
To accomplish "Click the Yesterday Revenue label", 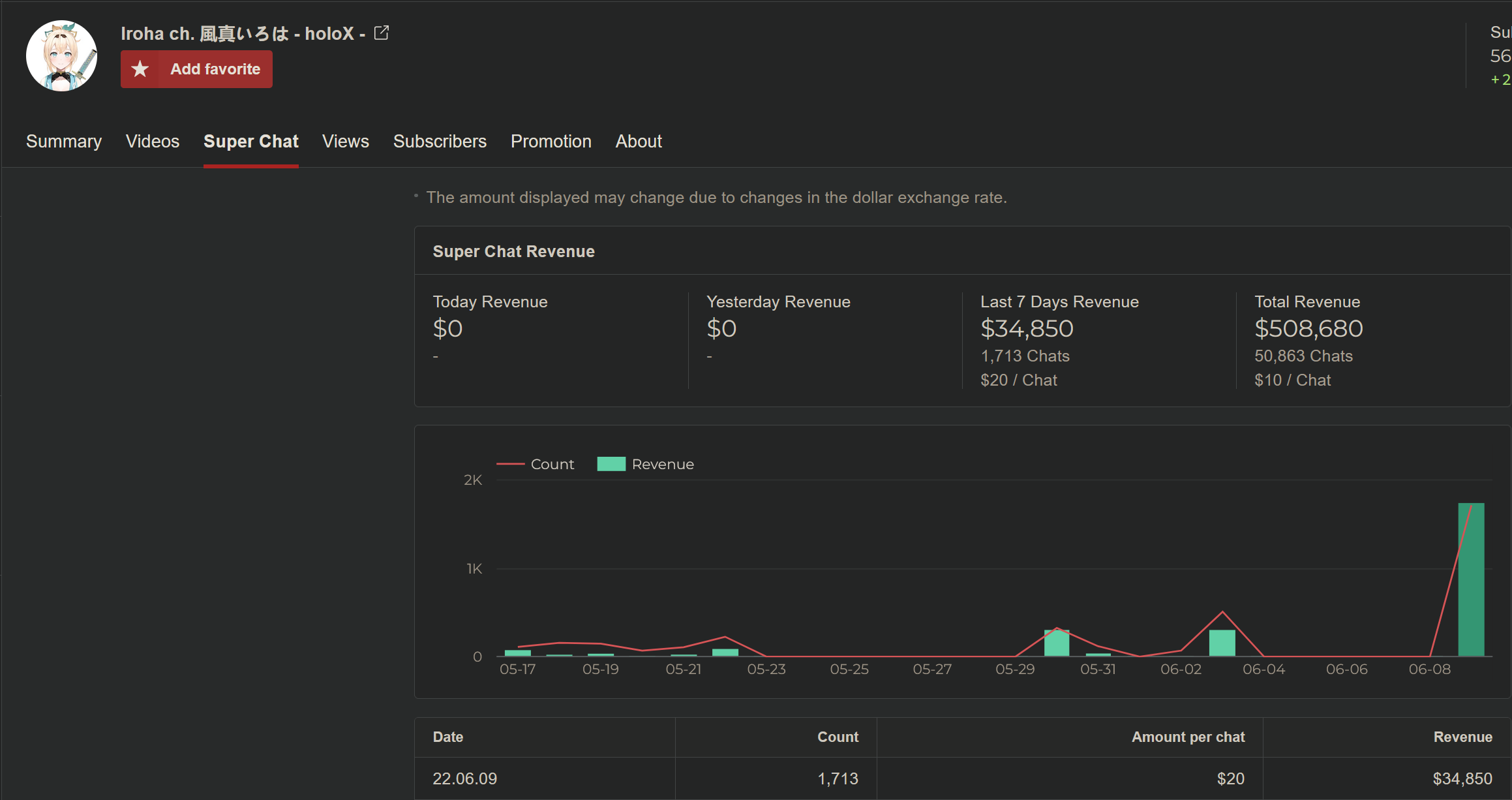I will 778,302.
